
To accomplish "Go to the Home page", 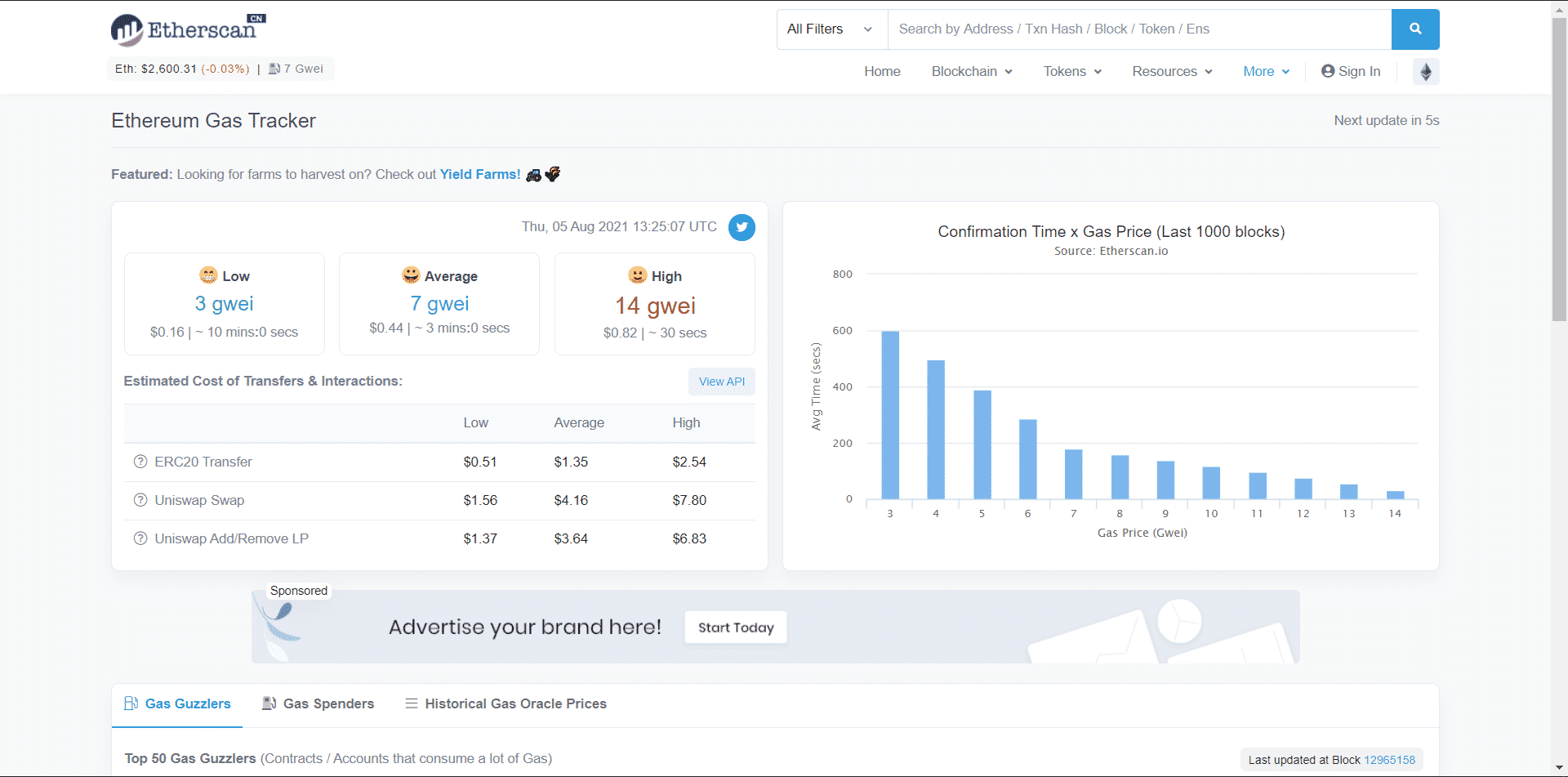I will click(x=882, y=71).
